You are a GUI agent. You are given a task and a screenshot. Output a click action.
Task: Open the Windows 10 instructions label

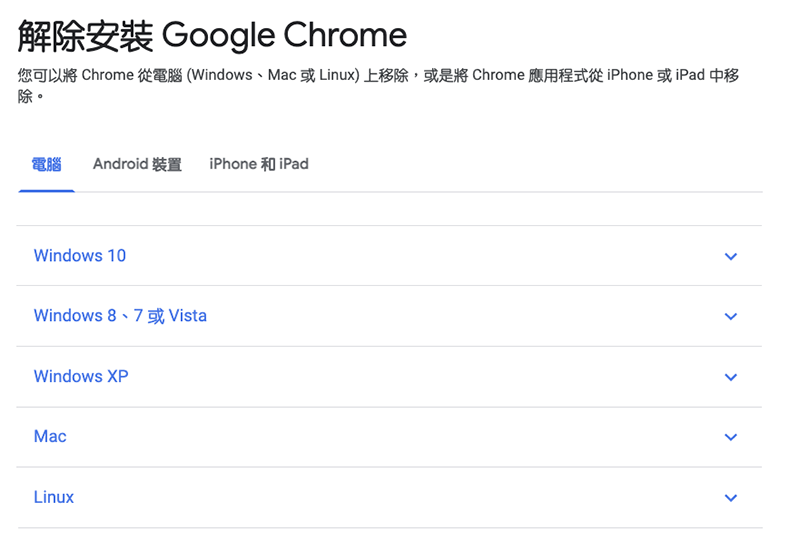click(x=80, y=256)
